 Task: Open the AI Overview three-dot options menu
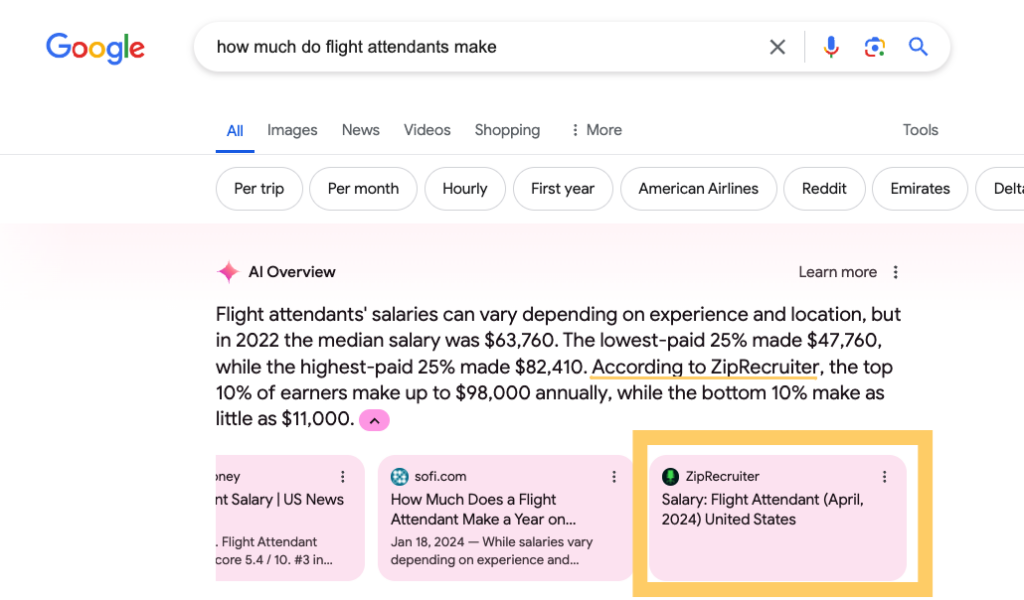click(x=895, y=271)
